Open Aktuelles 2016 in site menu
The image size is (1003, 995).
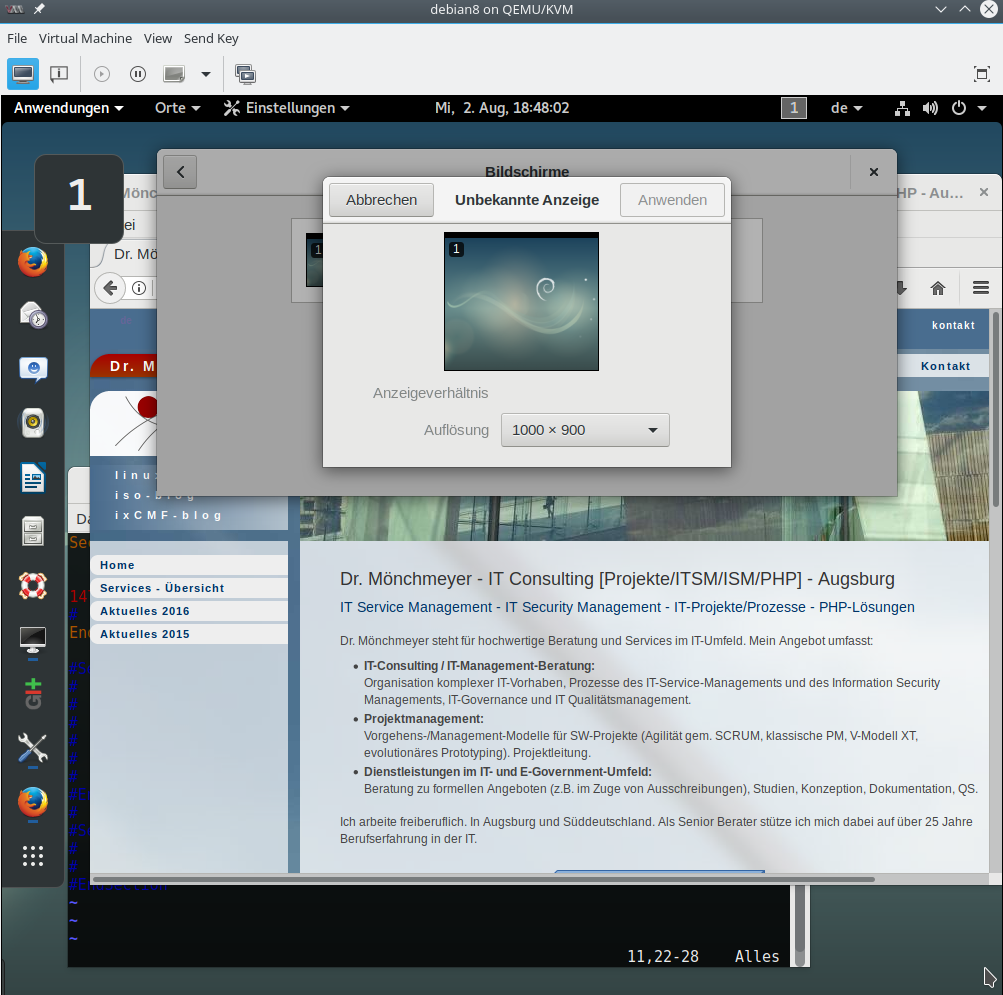[x=189, y=611]
